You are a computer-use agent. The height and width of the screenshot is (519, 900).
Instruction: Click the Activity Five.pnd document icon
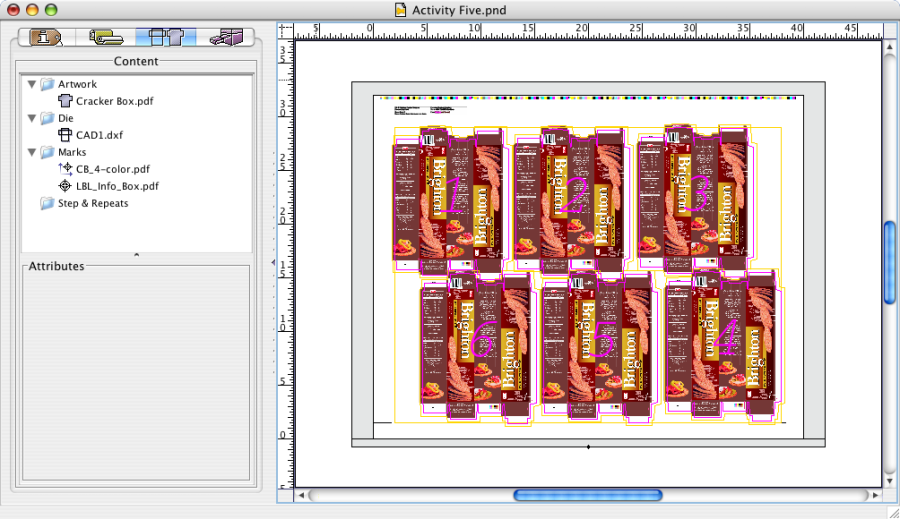(x=400, y=10)
